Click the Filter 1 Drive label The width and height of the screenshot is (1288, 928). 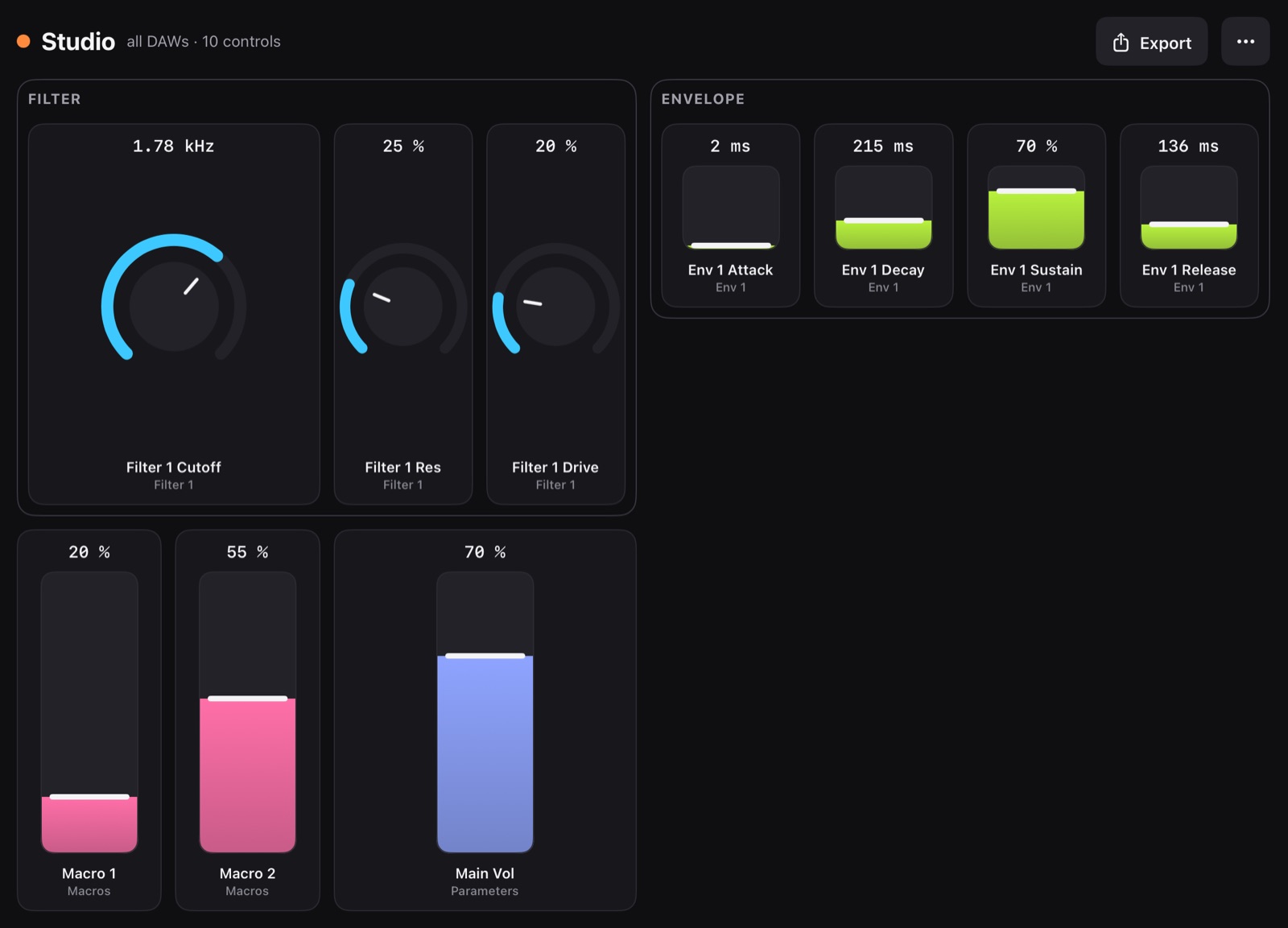pyautogui.click(x=555, y=468)
